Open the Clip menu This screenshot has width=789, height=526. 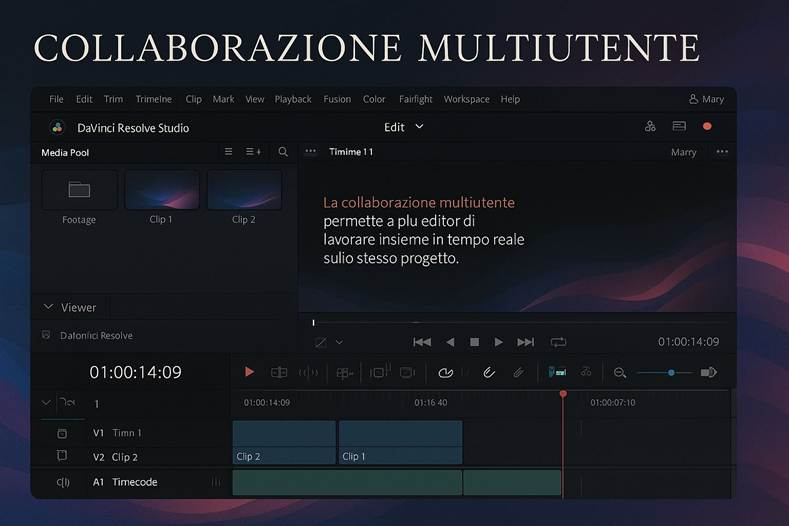(x=193, y=99)
